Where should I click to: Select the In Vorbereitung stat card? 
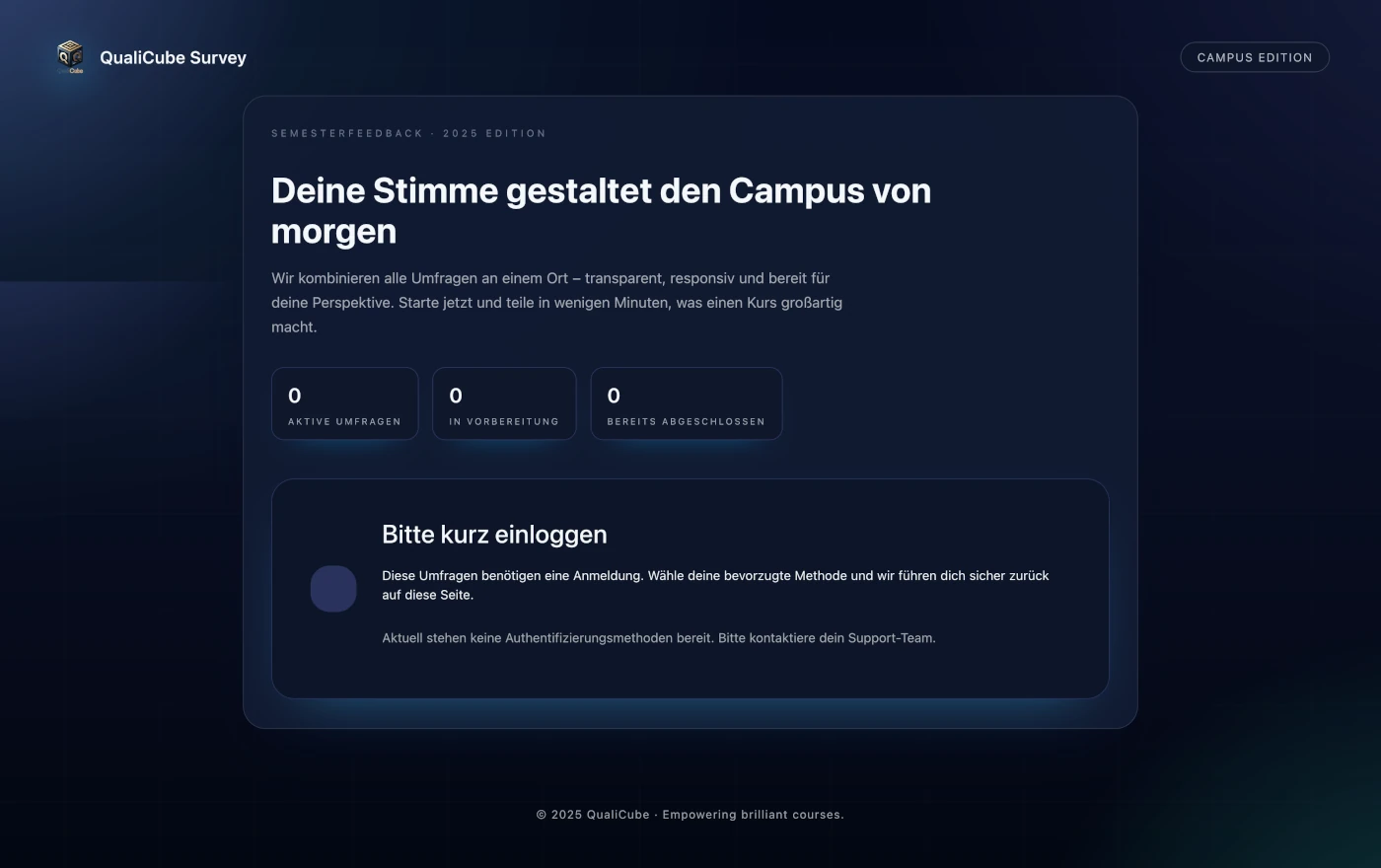(x=504, y=402)
